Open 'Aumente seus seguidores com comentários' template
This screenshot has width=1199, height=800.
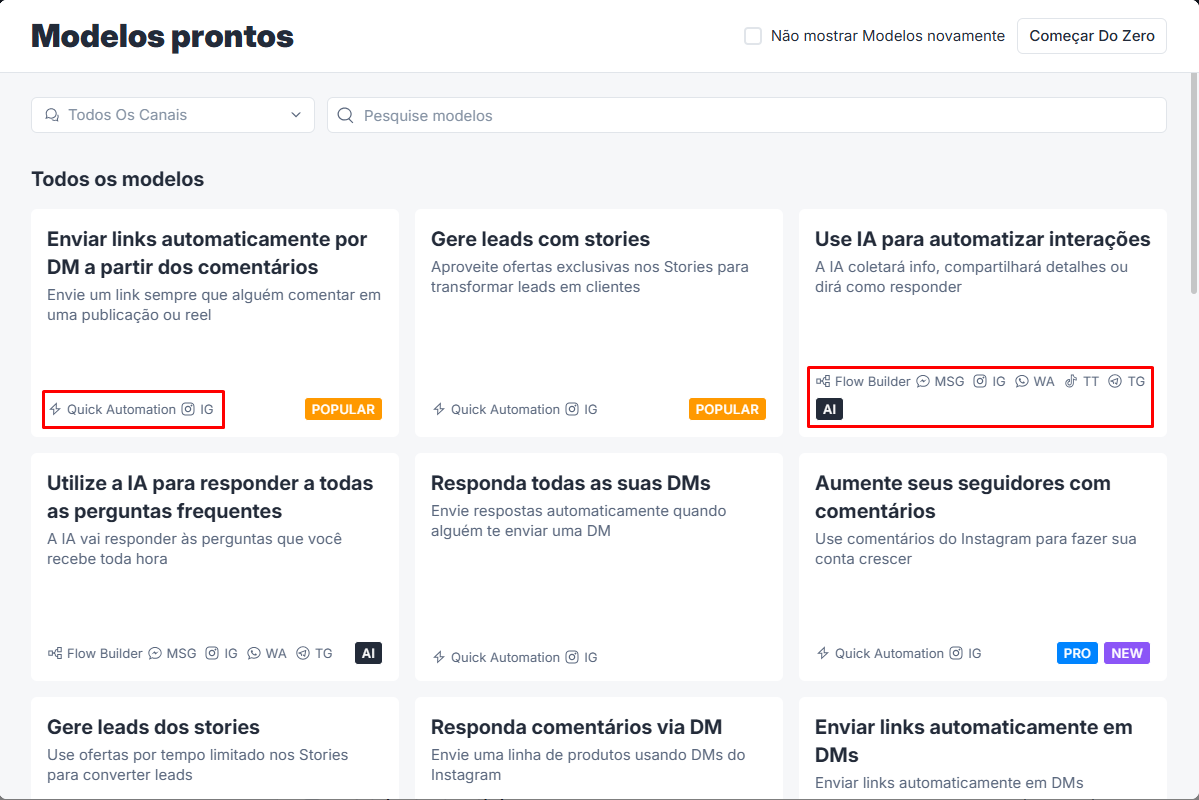pos(983,567)
